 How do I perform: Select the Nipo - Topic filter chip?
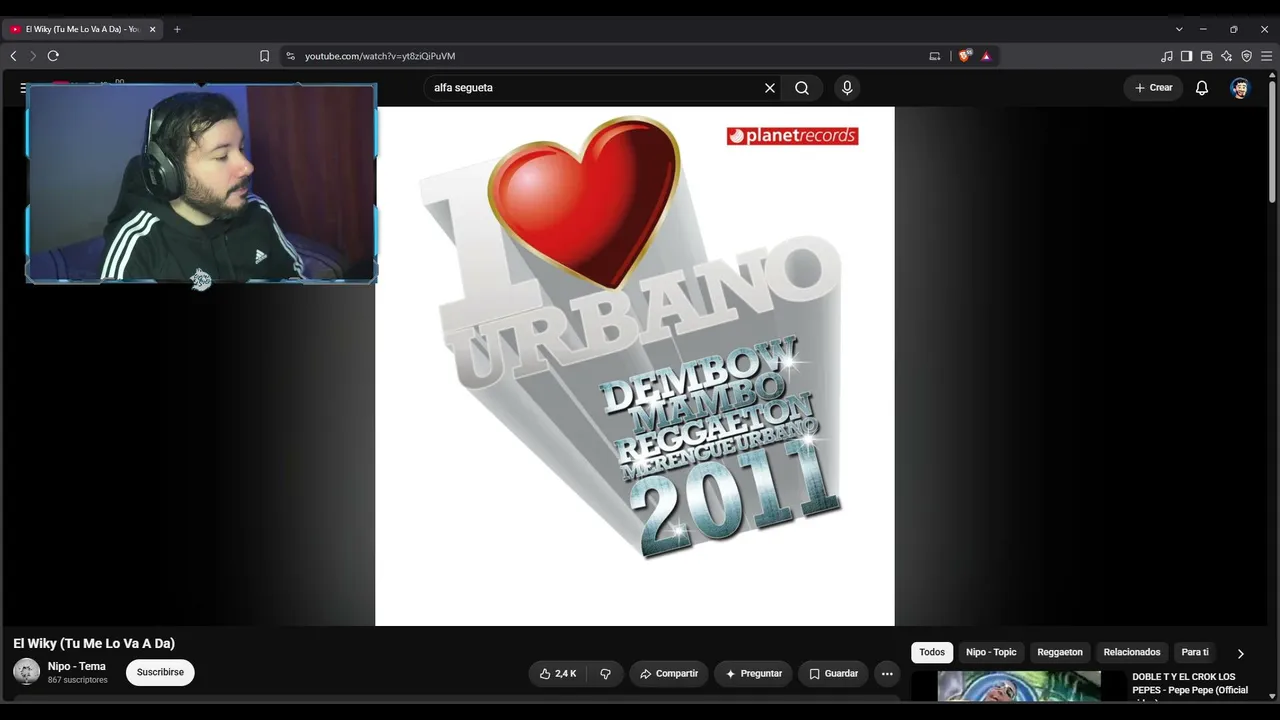tap(991, 652)
